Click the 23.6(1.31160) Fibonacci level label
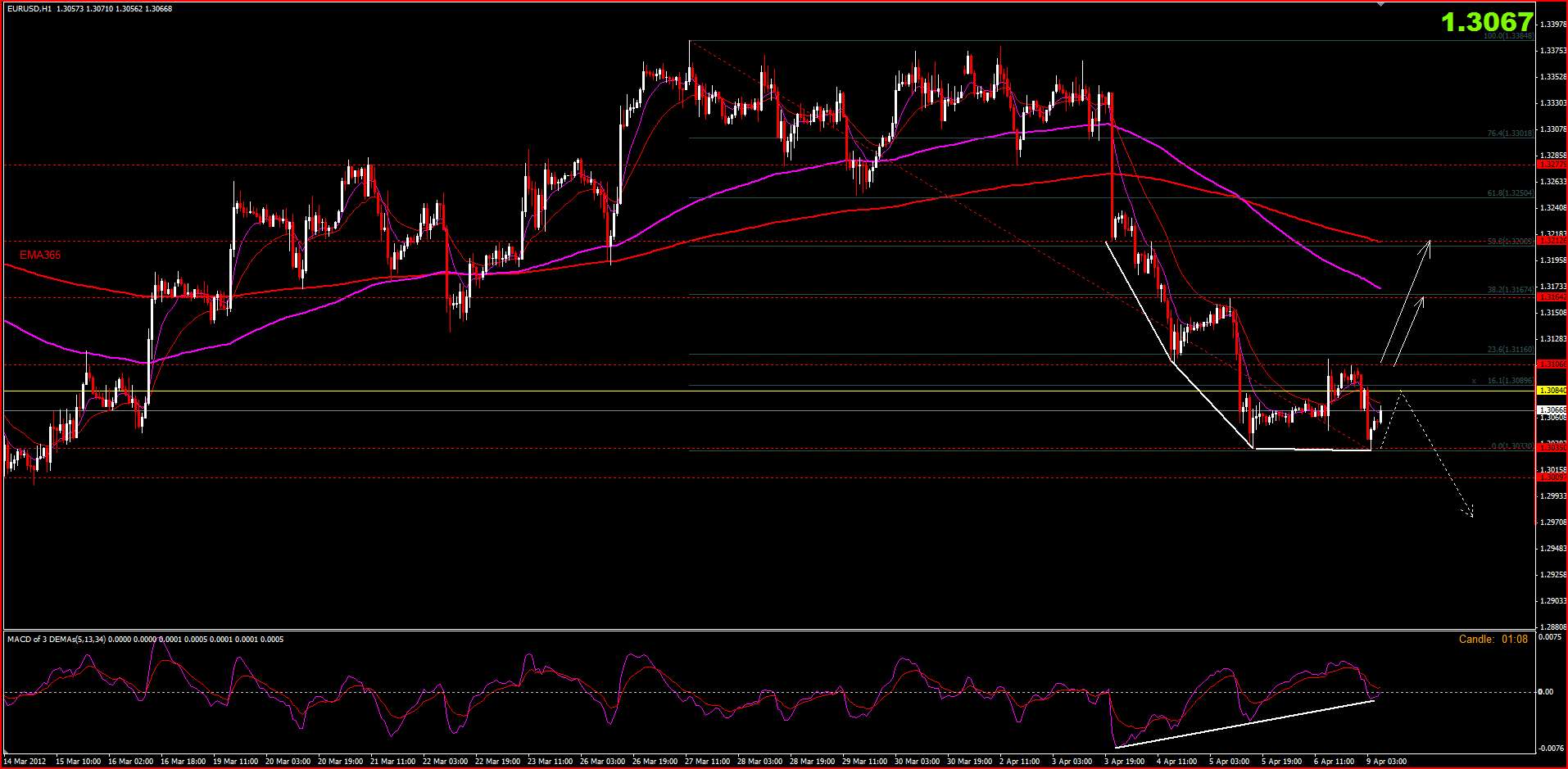 (1510, 350)
